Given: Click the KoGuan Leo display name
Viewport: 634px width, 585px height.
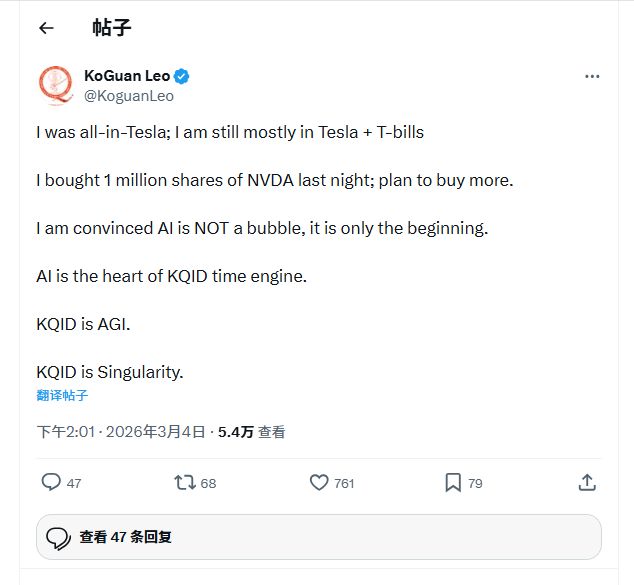Looking at the screenshot, I should pos(127,77).
